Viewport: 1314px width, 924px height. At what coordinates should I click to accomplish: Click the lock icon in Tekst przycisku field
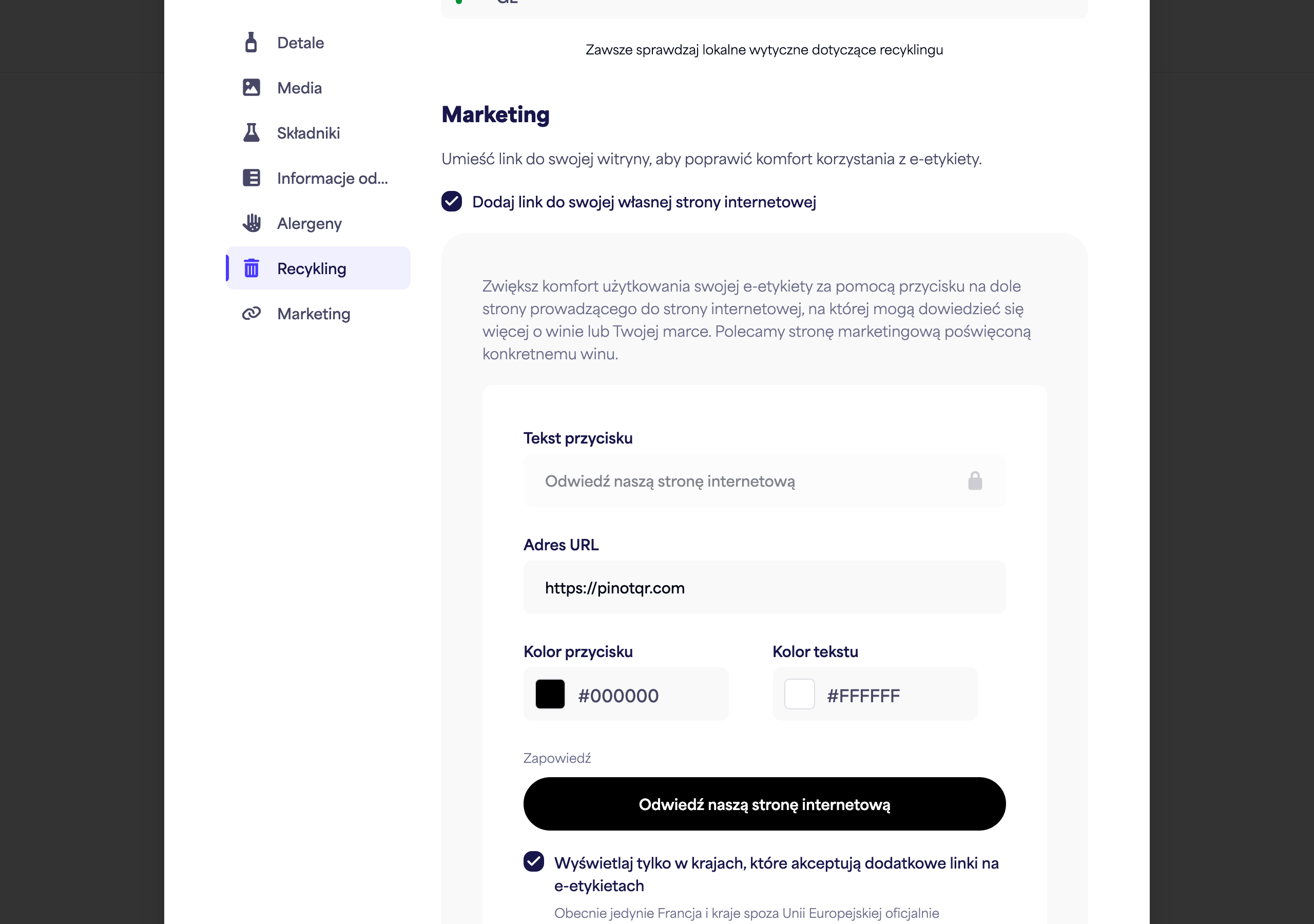(975, 481)
